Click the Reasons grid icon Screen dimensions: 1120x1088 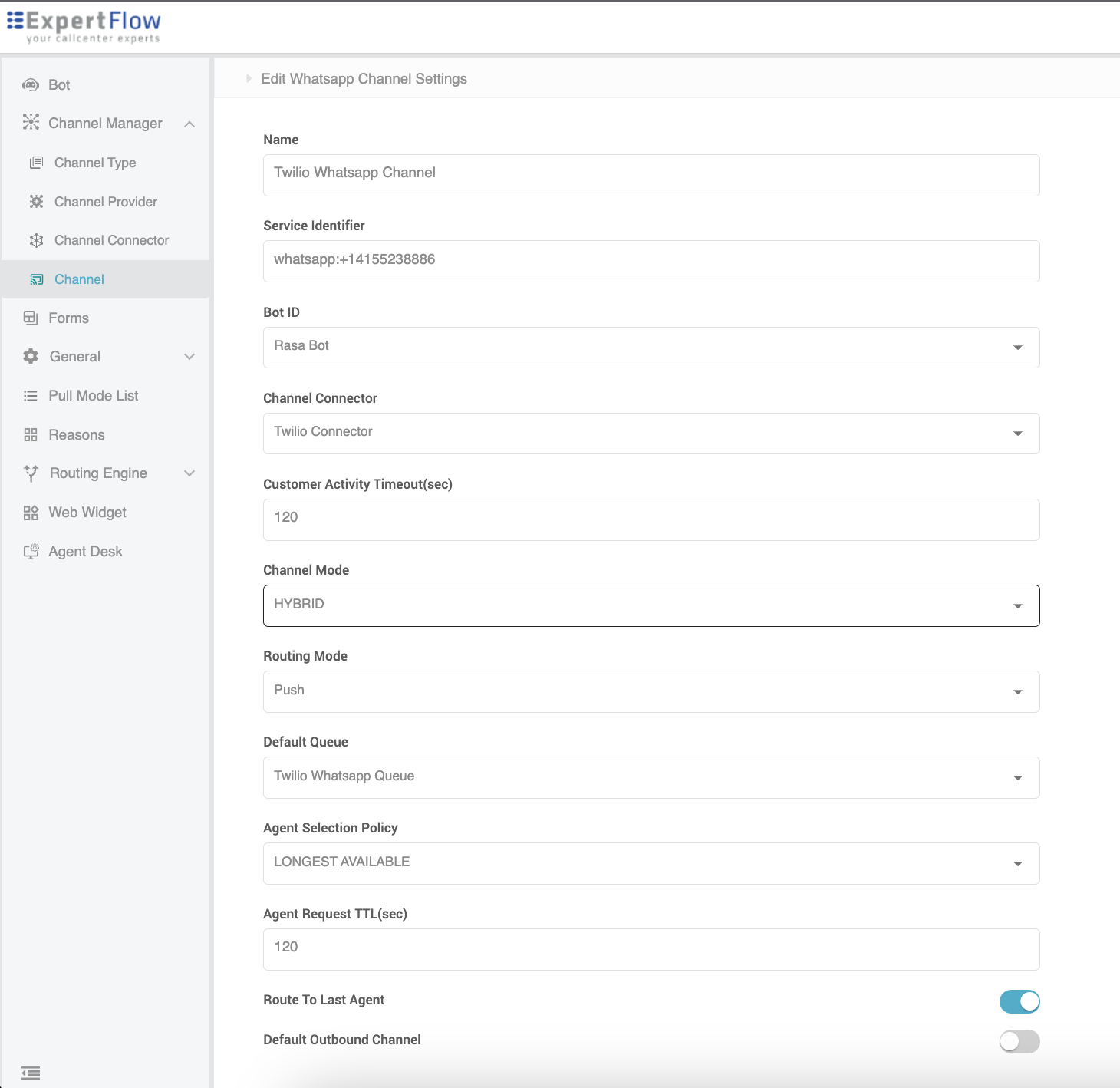click(31, 435)
